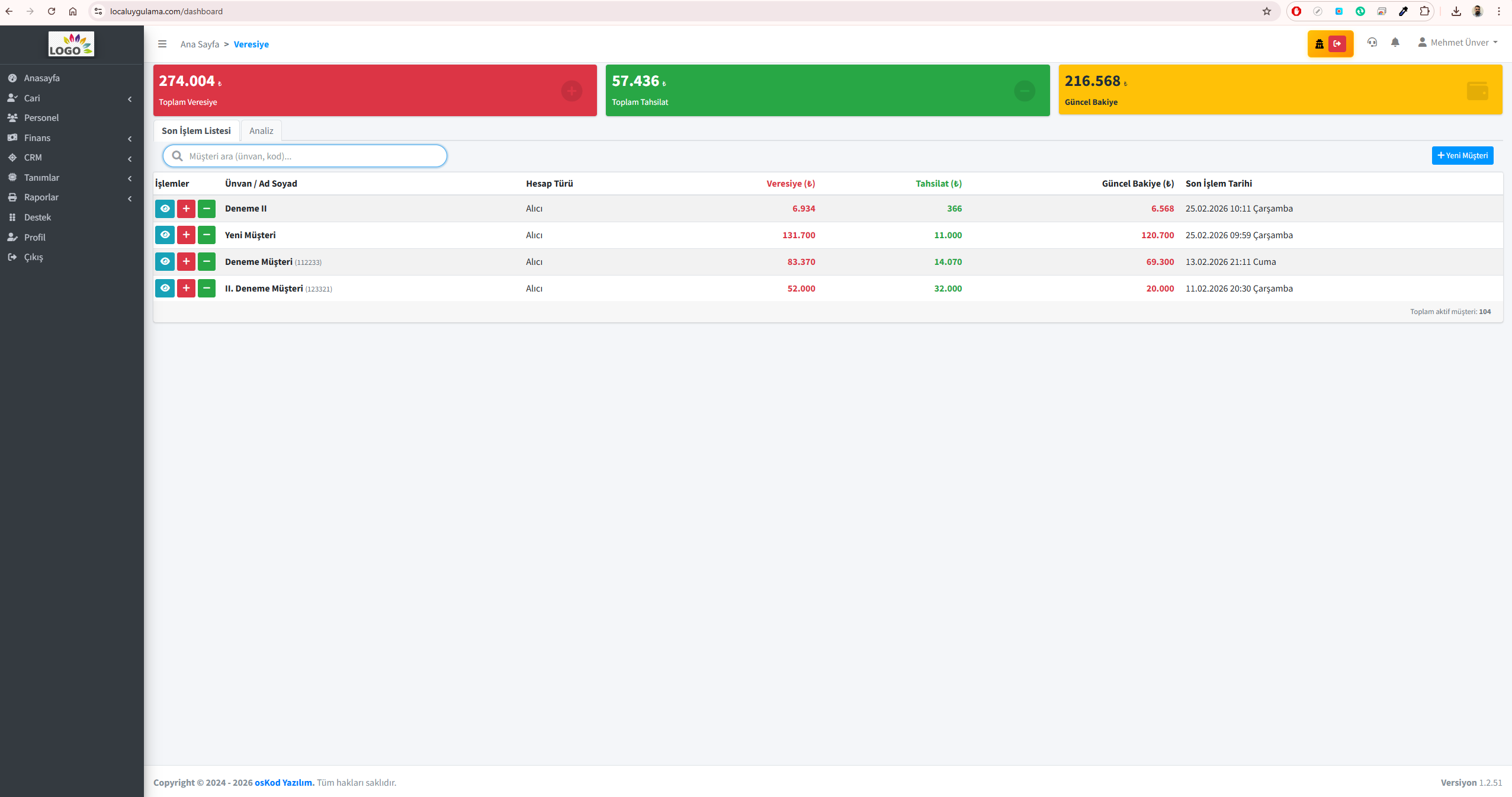
Task: Click red plus for II. Deneme Müşteri
Action: click(186, 289)
